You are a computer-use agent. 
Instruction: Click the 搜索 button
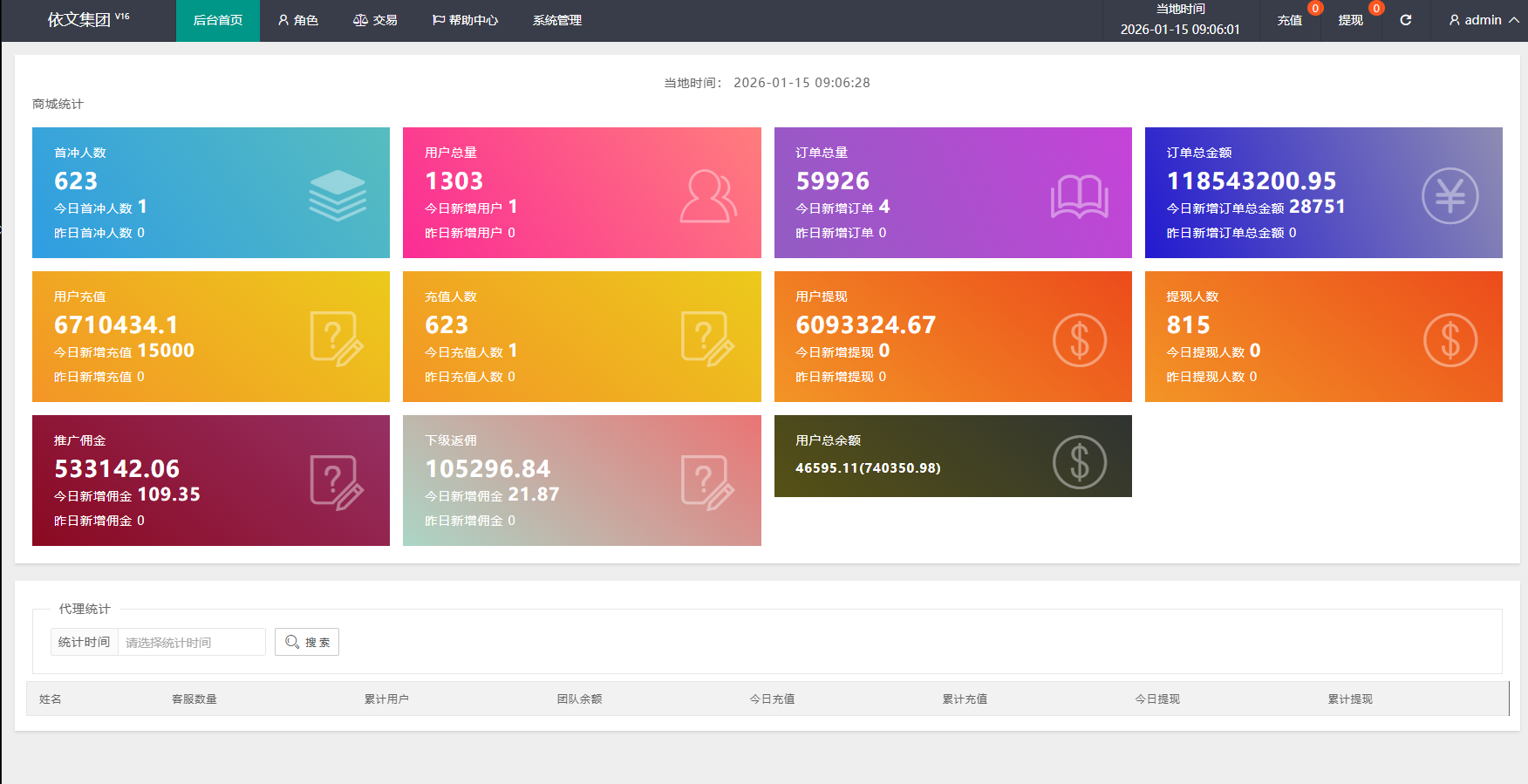coord(307,642)
